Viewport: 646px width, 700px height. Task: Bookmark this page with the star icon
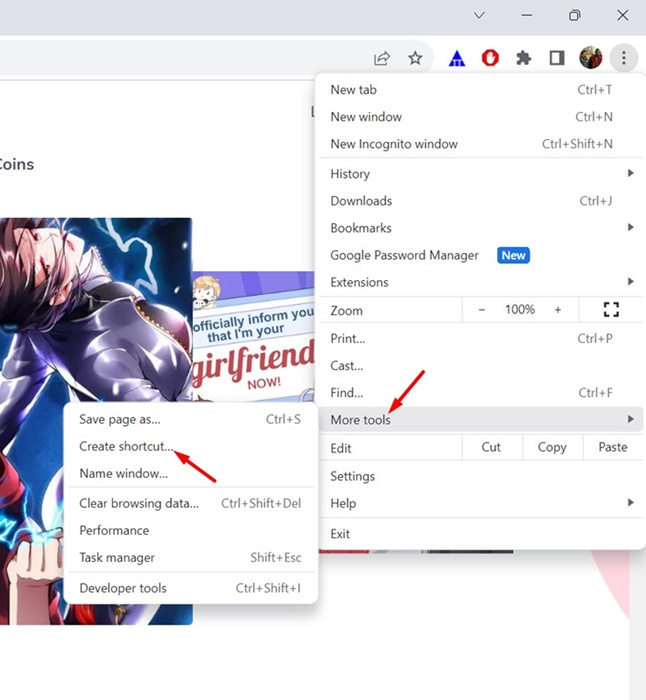(x=415, y=58)
